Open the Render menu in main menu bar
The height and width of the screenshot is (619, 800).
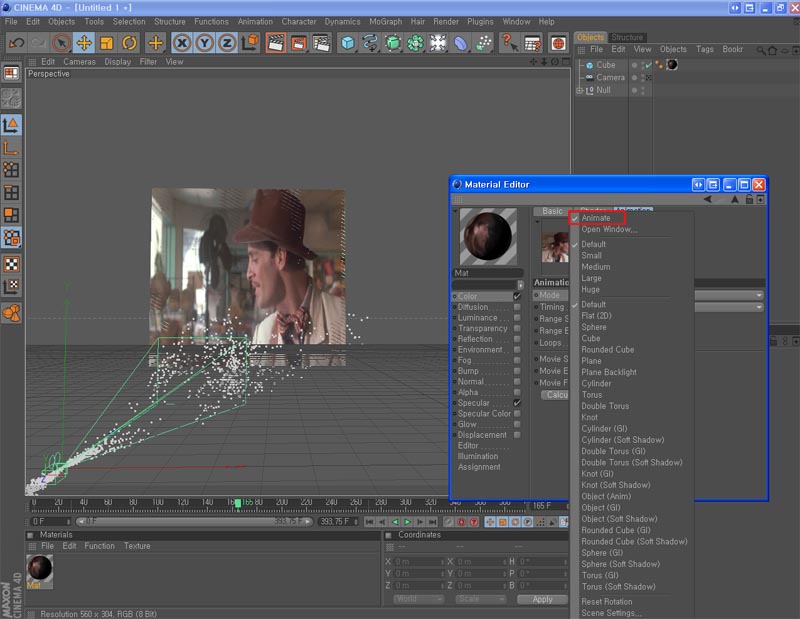pos(446,21)
